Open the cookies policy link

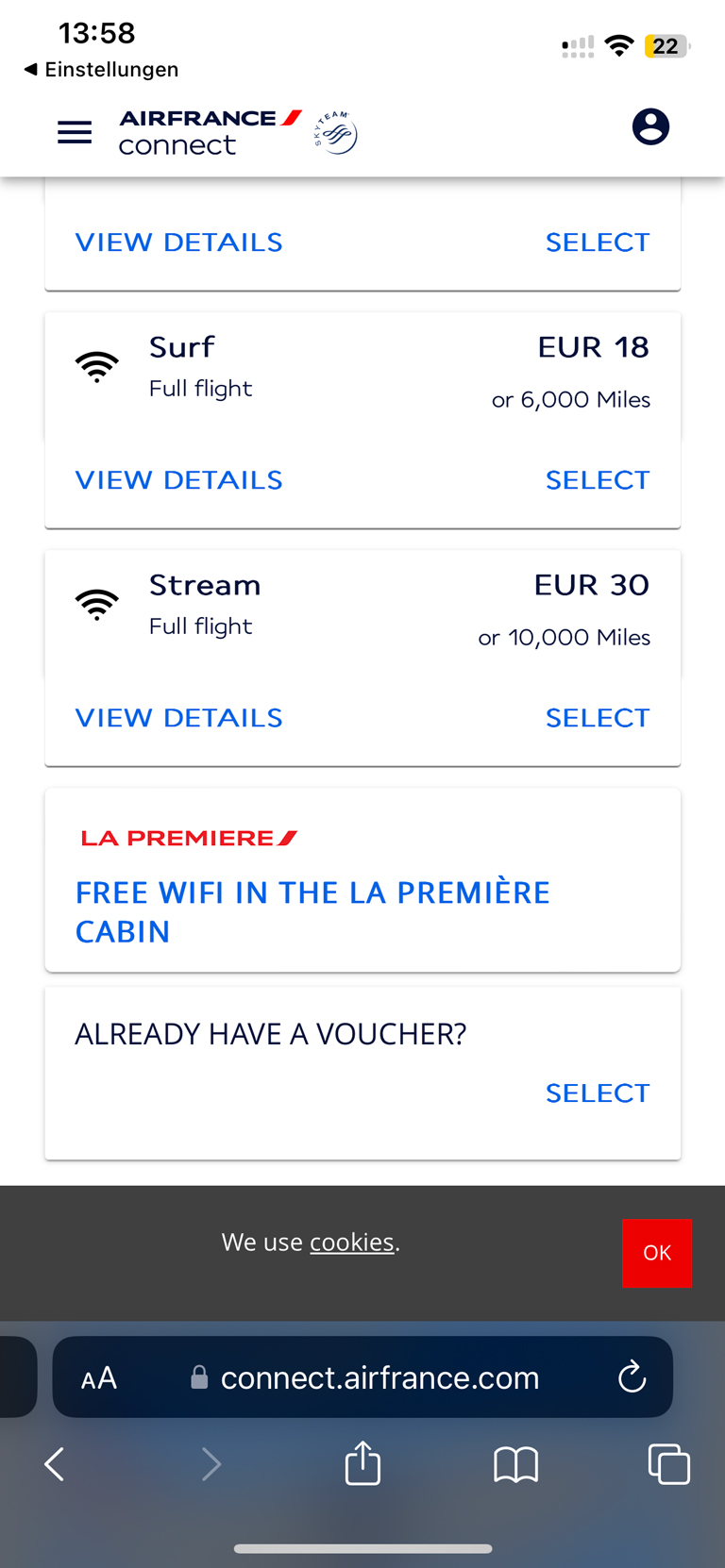[x=351, y=1243]
